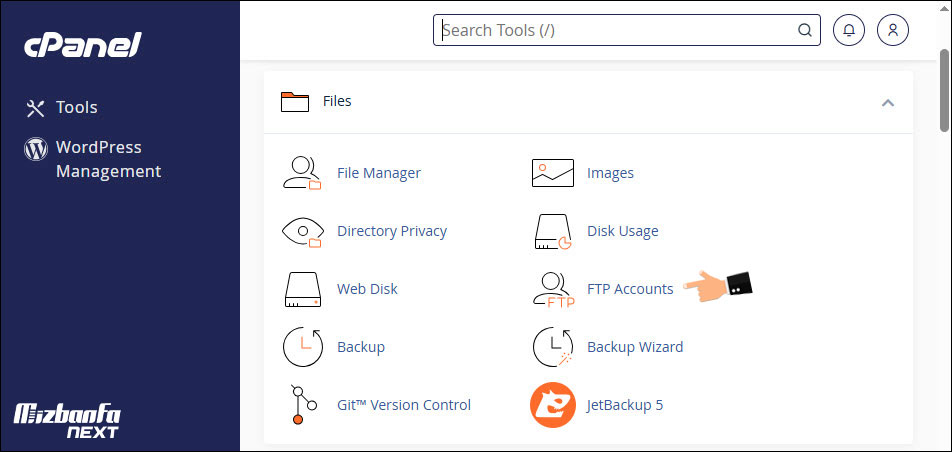This screenshot has width=952, height=452.
Task: Click the Git Version Control icon
Action: pyautogui.click(x=303, y=405)
